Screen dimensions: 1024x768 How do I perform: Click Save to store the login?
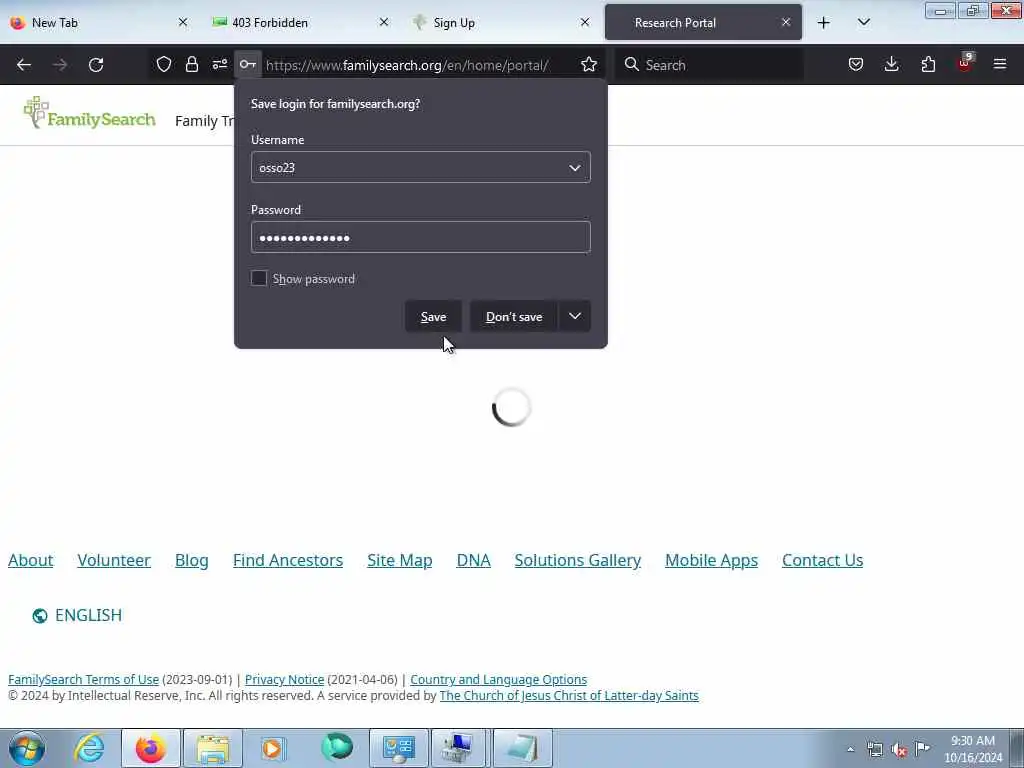coord(433,316)
